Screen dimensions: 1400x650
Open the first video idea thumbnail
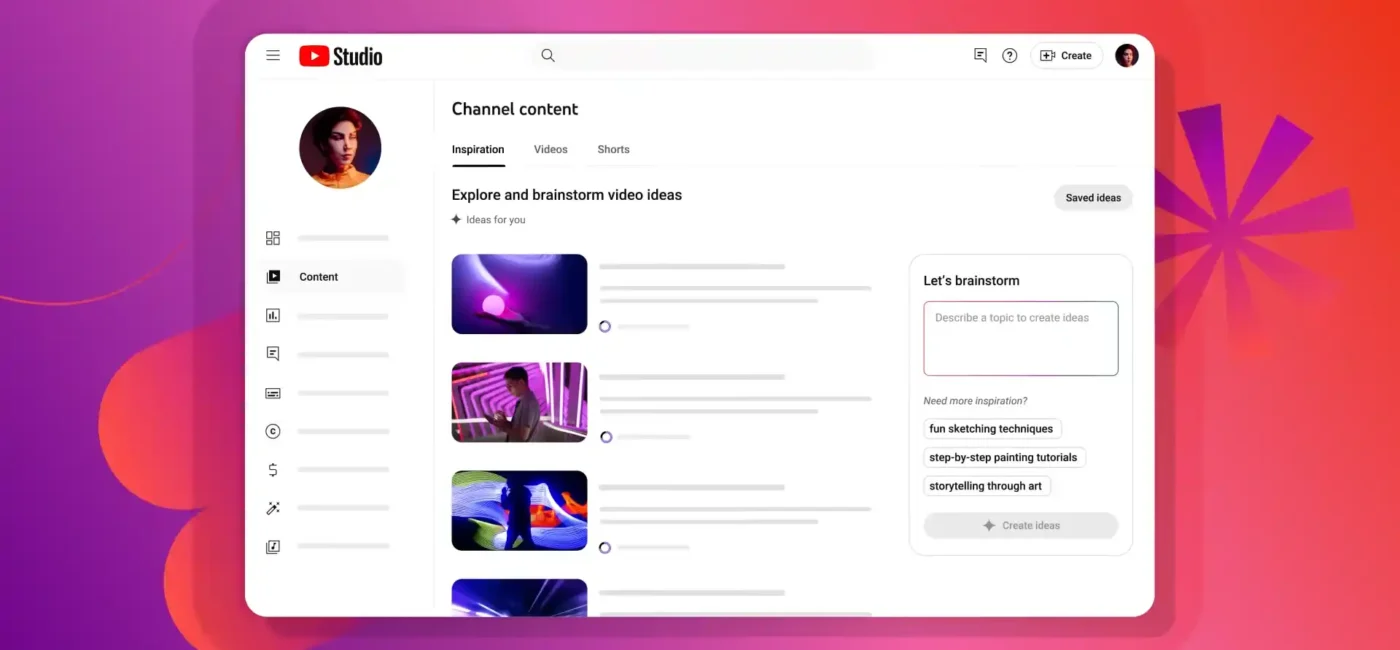click(x=519, y=293)
